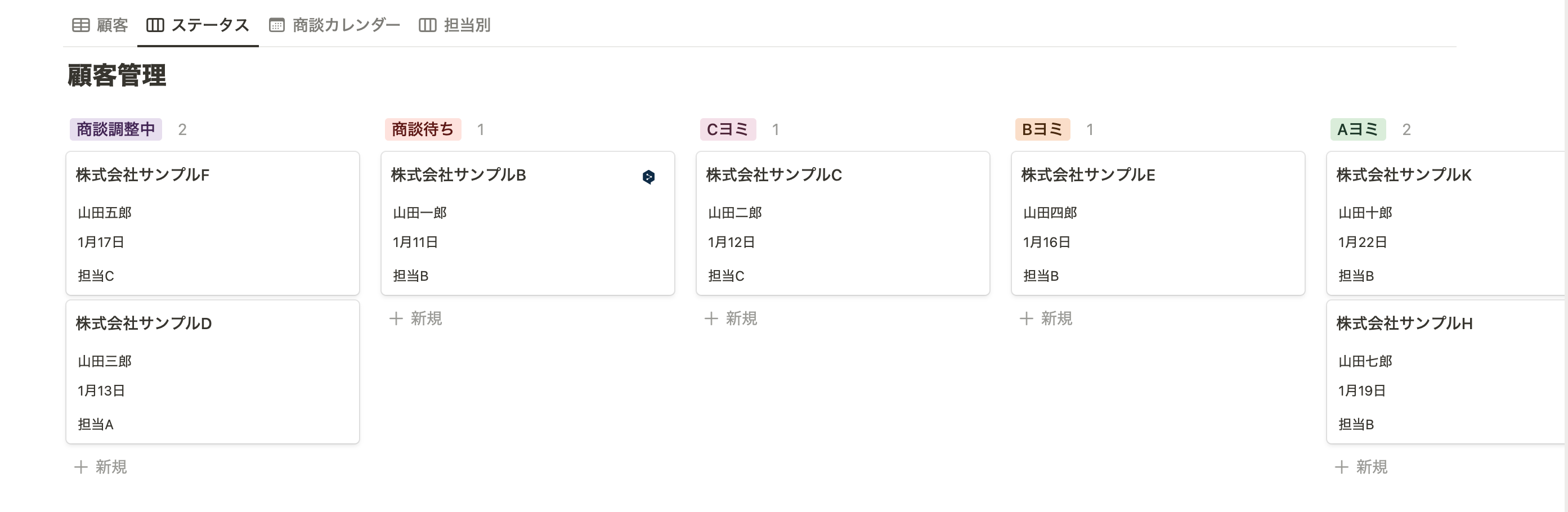Switch to the 担当別 tab

(x=455, y=25)
